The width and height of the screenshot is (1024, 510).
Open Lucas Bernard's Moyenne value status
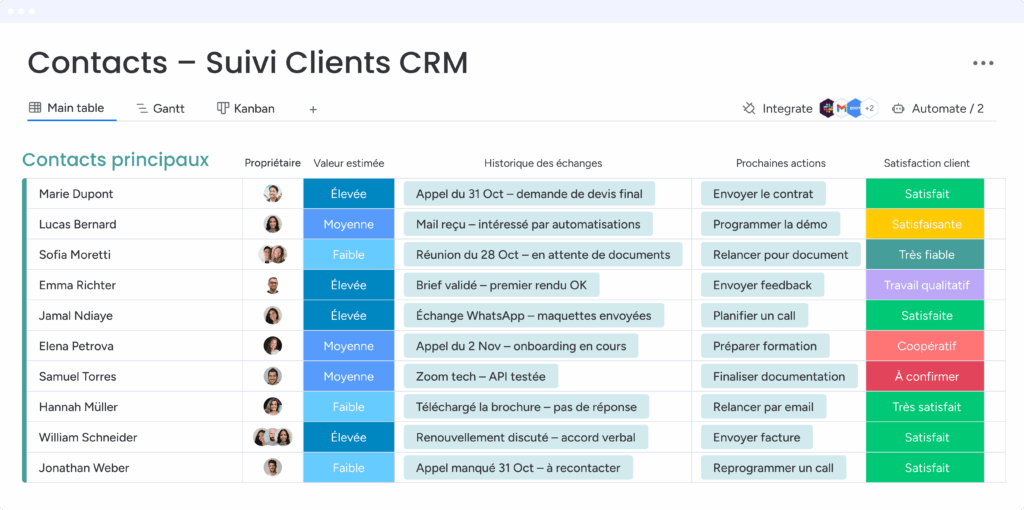click(349, 224)
